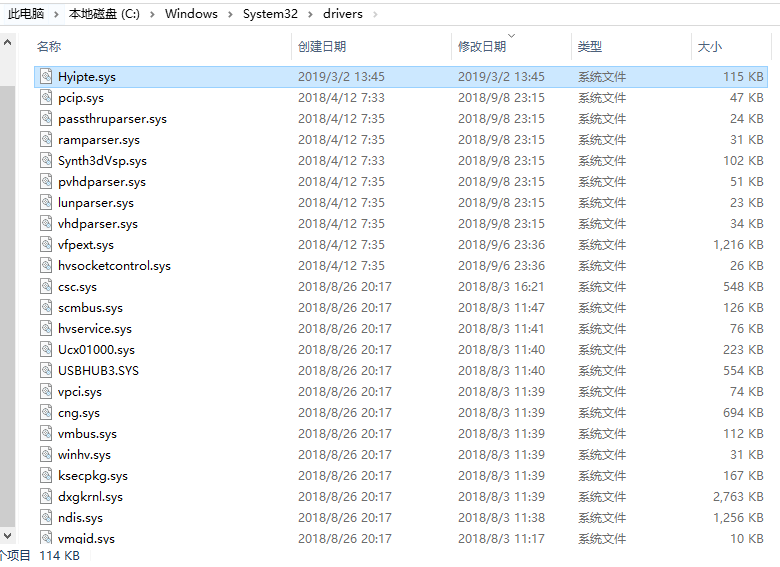Click the scroll up arrow of navigation pane
The width and height of the screenshot is (780, 567).
(7, 43)
